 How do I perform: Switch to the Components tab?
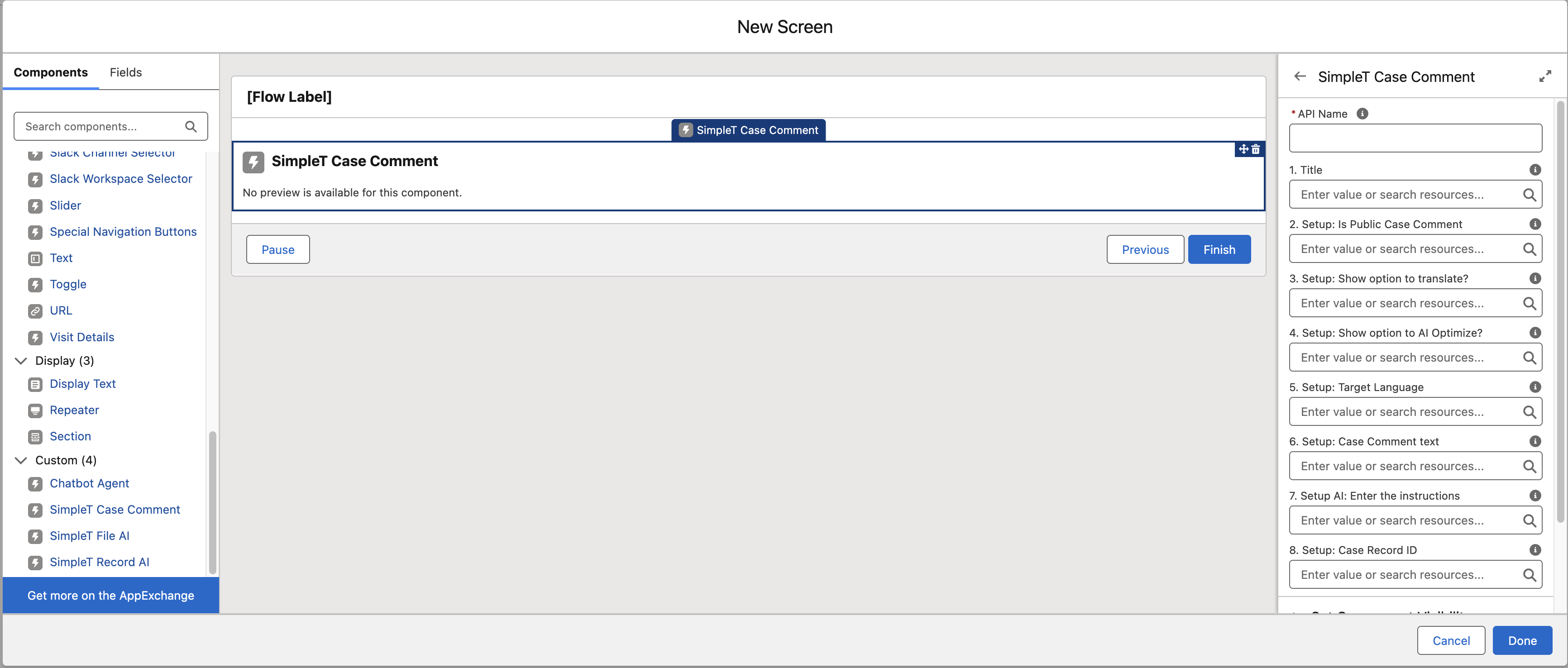tap(51, 72)
